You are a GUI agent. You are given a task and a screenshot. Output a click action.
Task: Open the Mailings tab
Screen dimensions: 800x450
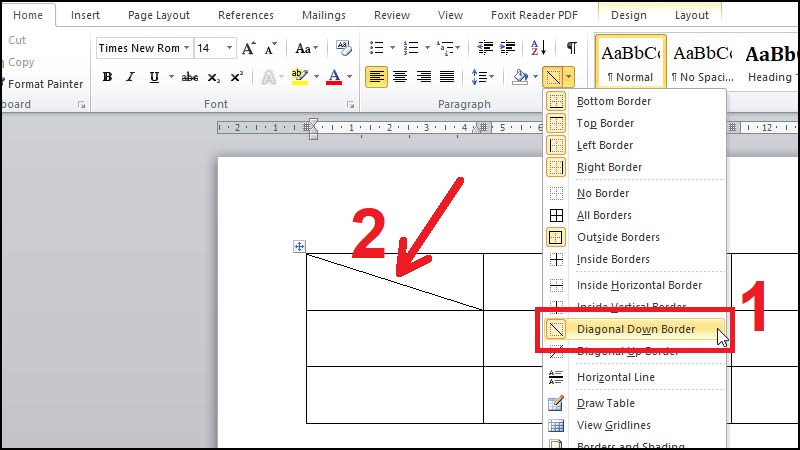[x=323, y=15]
